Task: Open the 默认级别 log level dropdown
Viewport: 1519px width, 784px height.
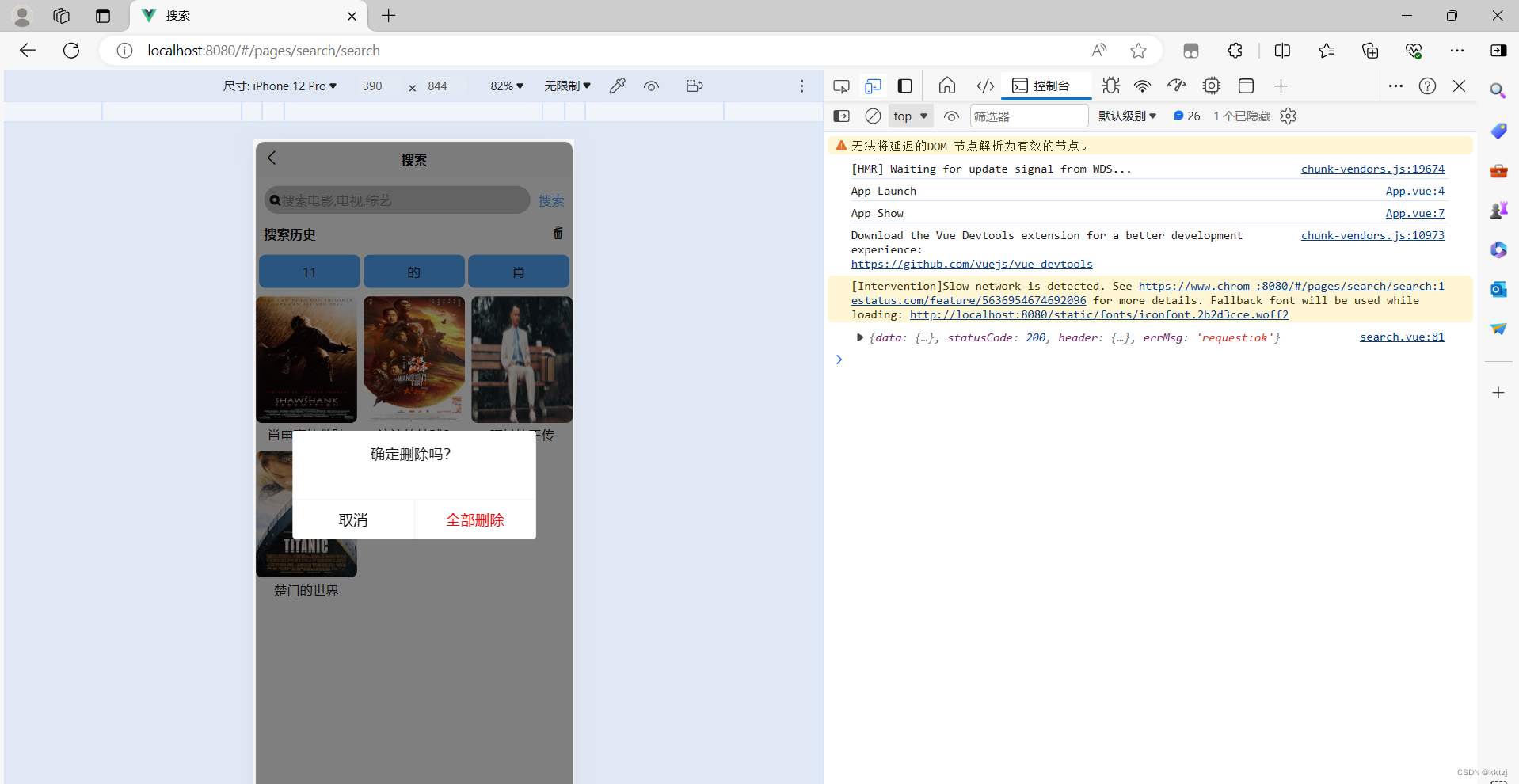Action: tap(1127, 116)
